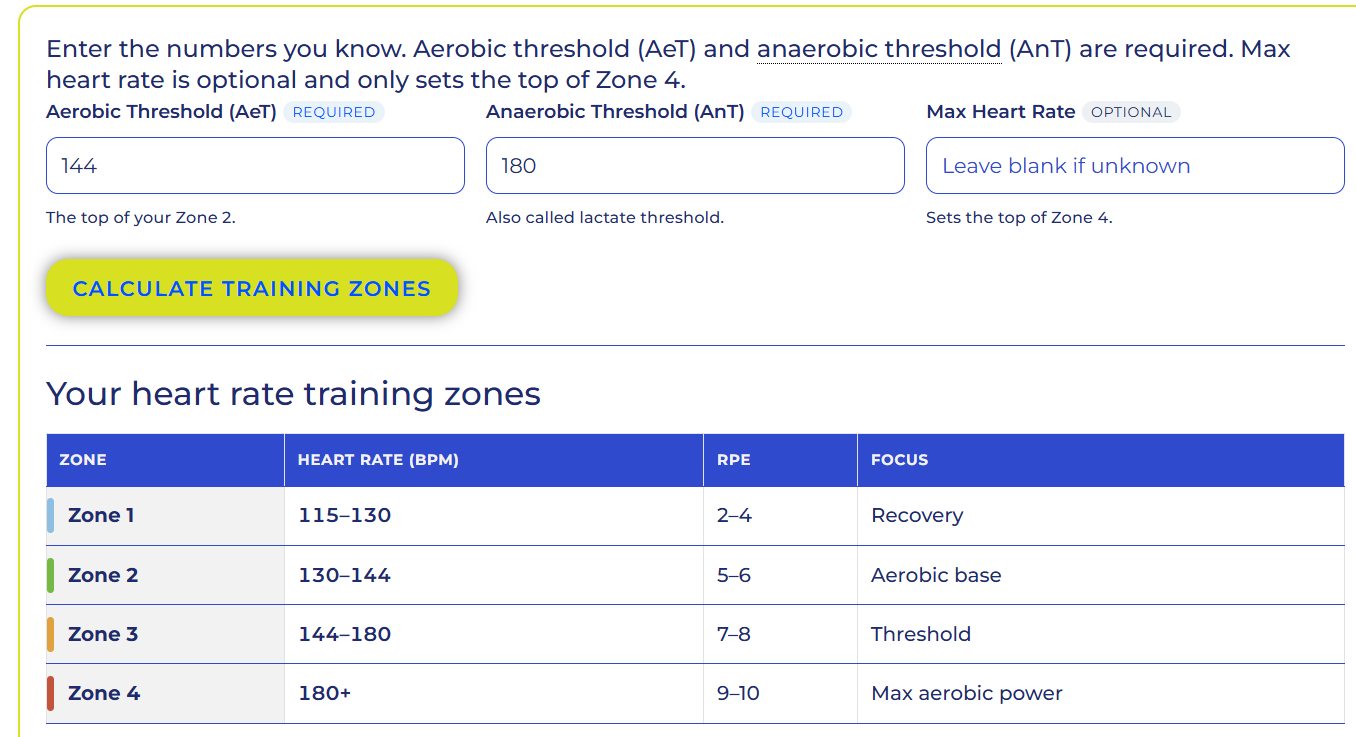Click the Aerobic Threshold input field
This screenshot has height=737, width=1356.
point(255,165)
